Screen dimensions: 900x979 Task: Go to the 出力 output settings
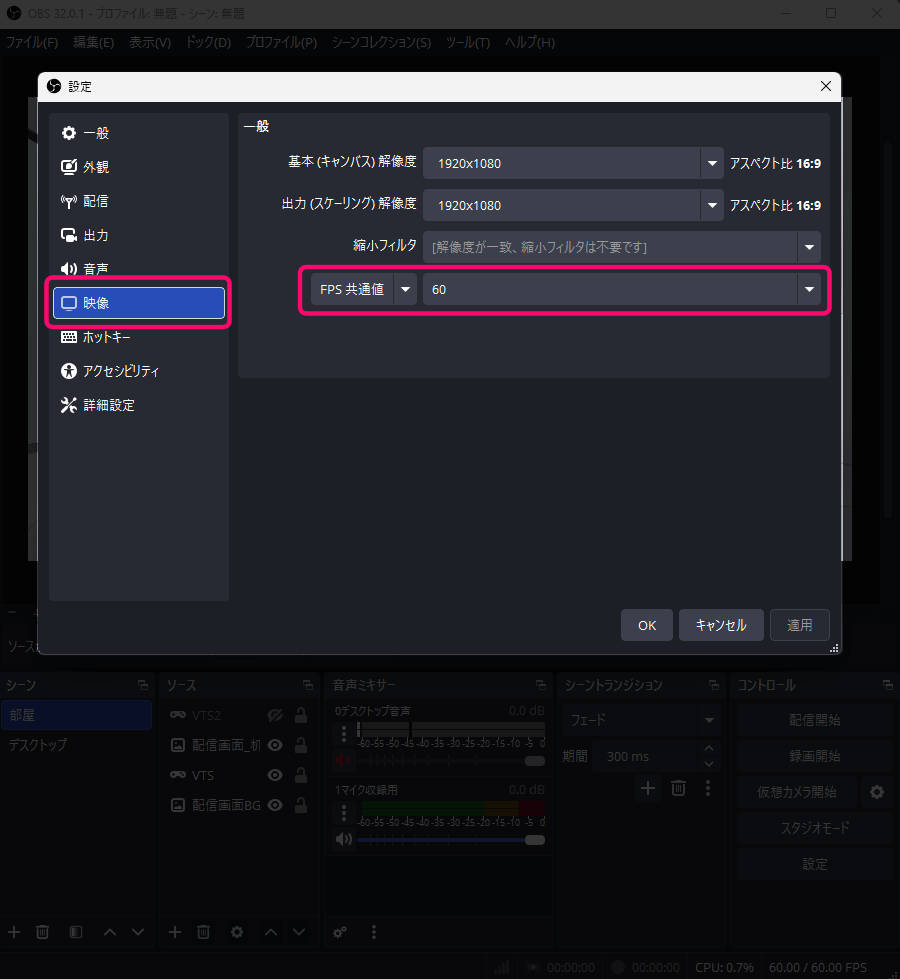[96, 235]
